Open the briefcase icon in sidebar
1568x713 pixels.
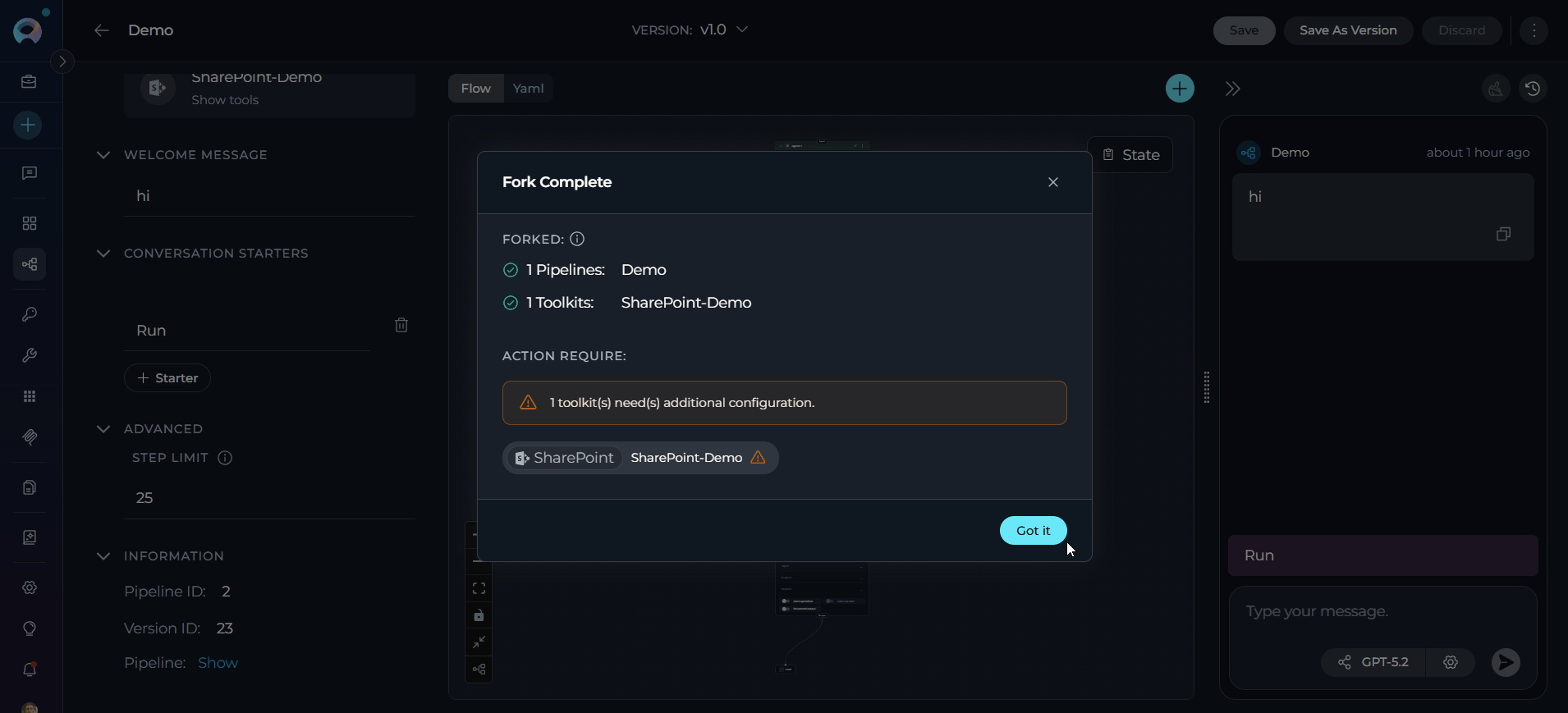[30, 82]
